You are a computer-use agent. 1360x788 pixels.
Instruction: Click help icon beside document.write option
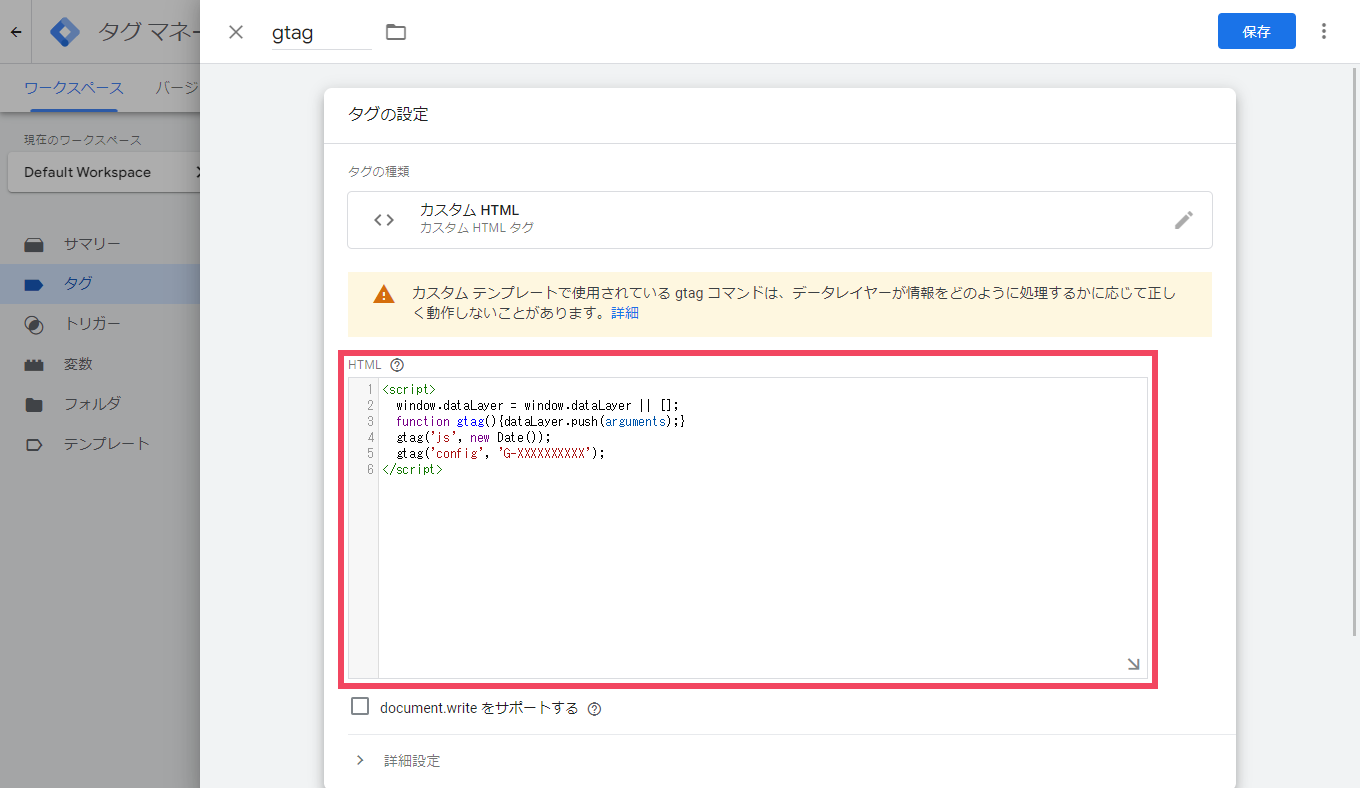click(x=594, y=709)
